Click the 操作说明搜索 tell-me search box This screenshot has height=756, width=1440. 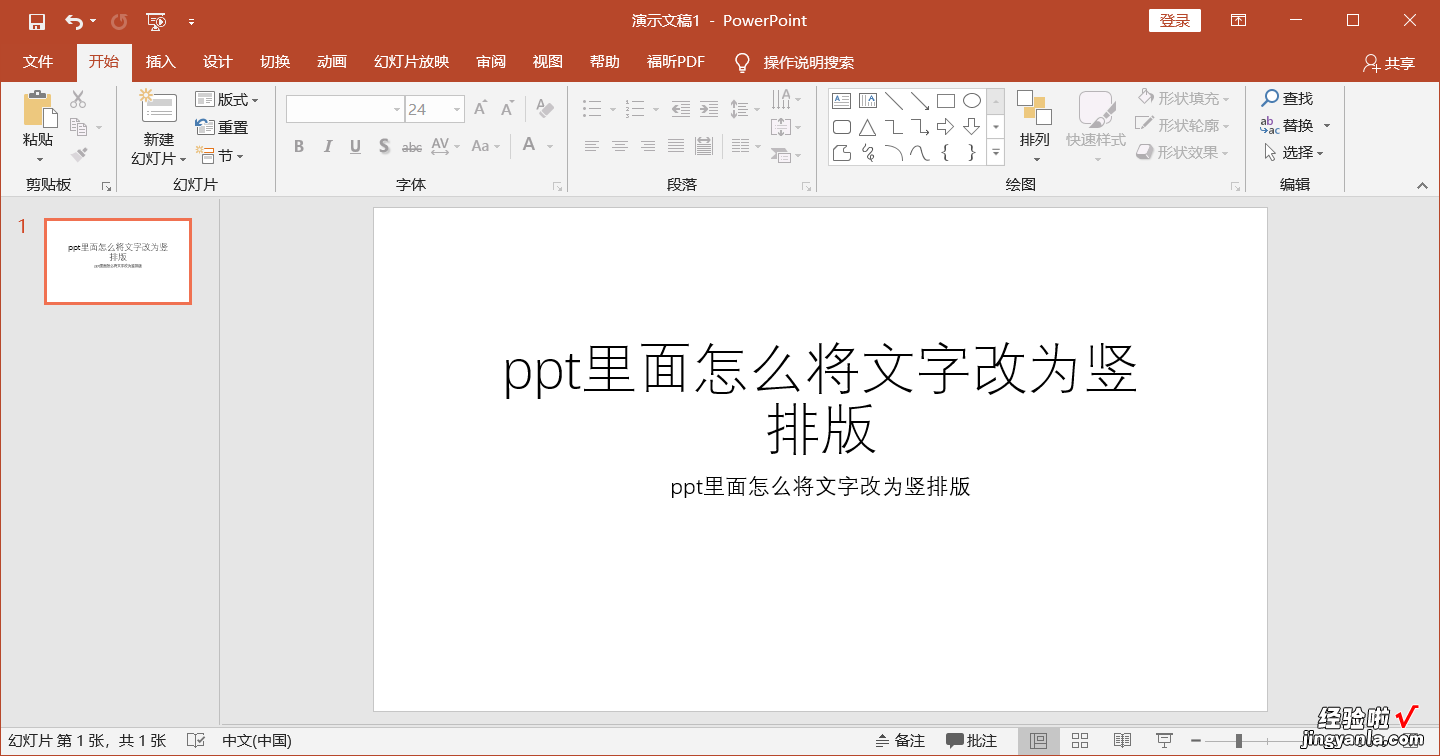point(795,62)
